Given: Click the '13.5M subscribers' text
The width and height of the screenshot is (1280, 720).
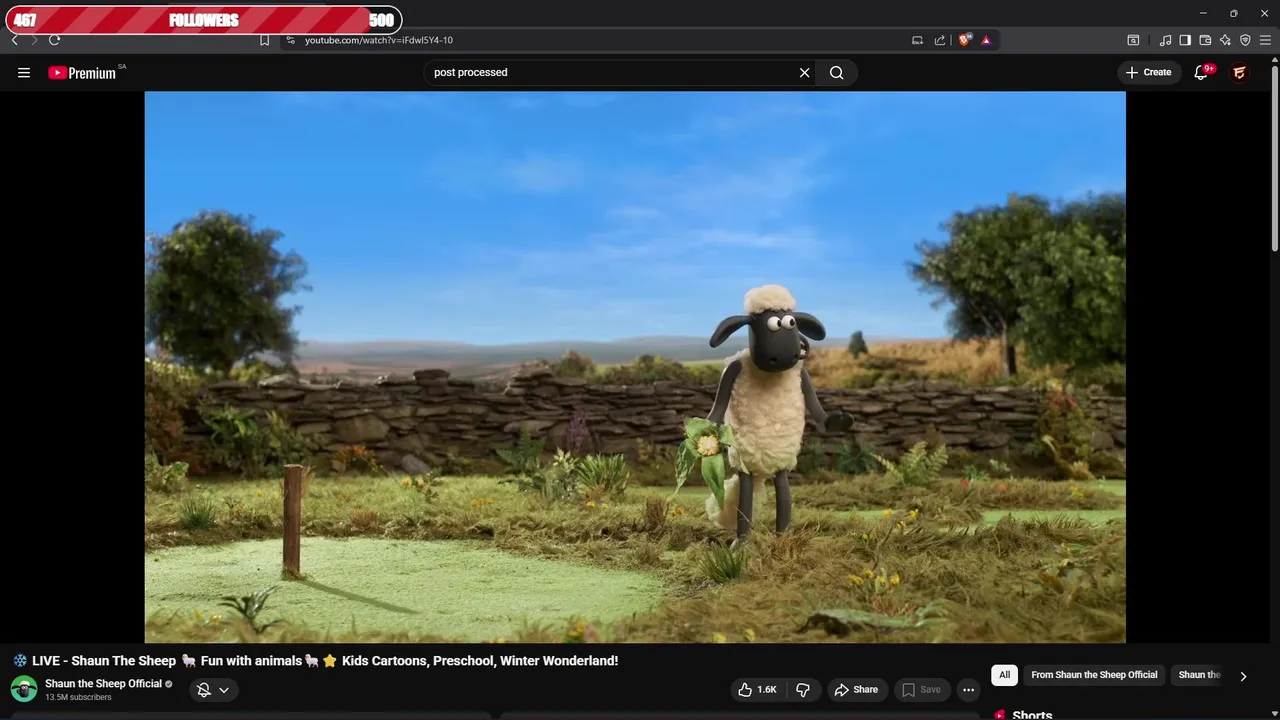Looking at the screenshot, I should tap(78, 697).
